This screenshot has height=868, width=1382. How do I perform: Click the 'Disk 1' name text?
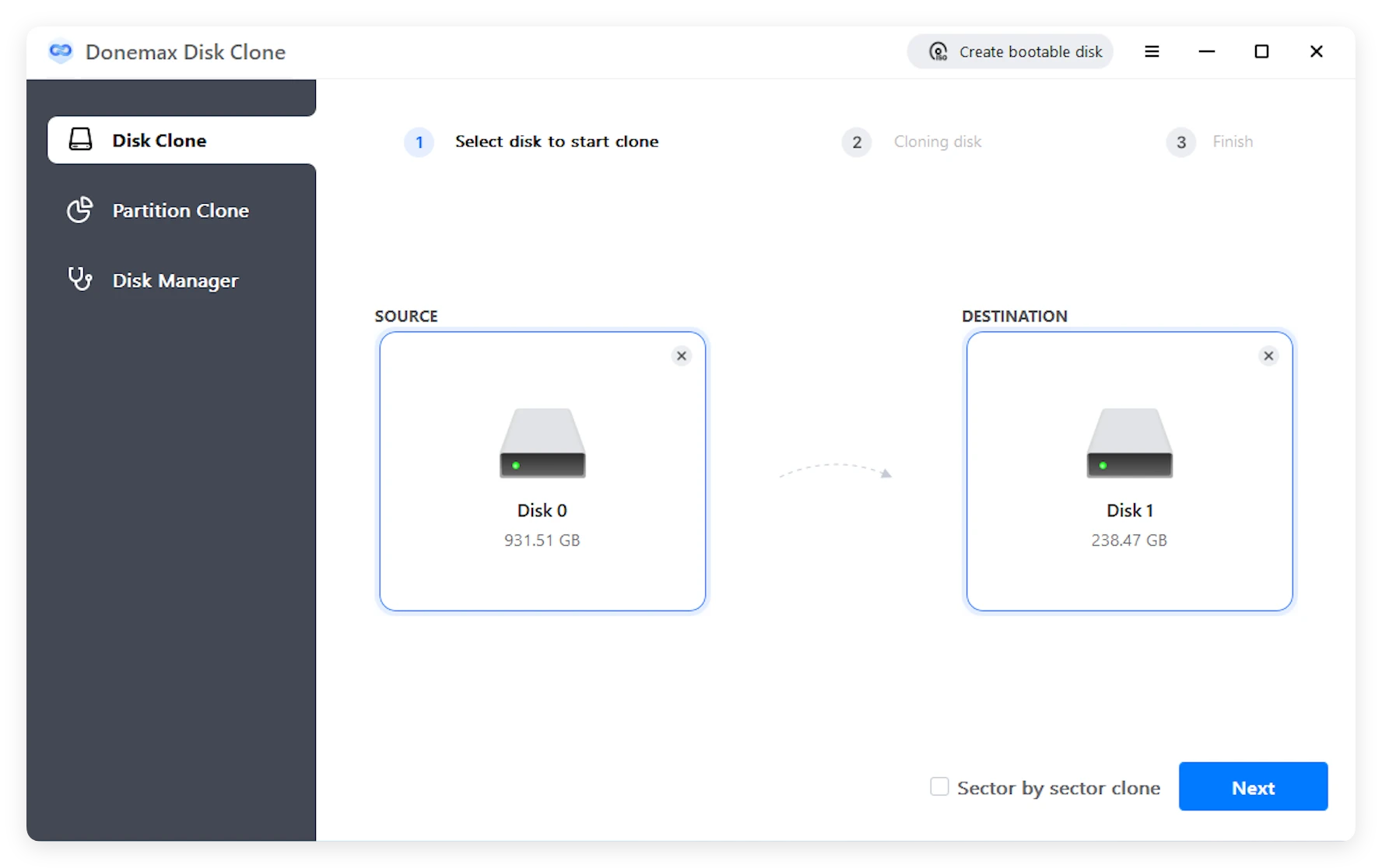tap(1130, 510)
